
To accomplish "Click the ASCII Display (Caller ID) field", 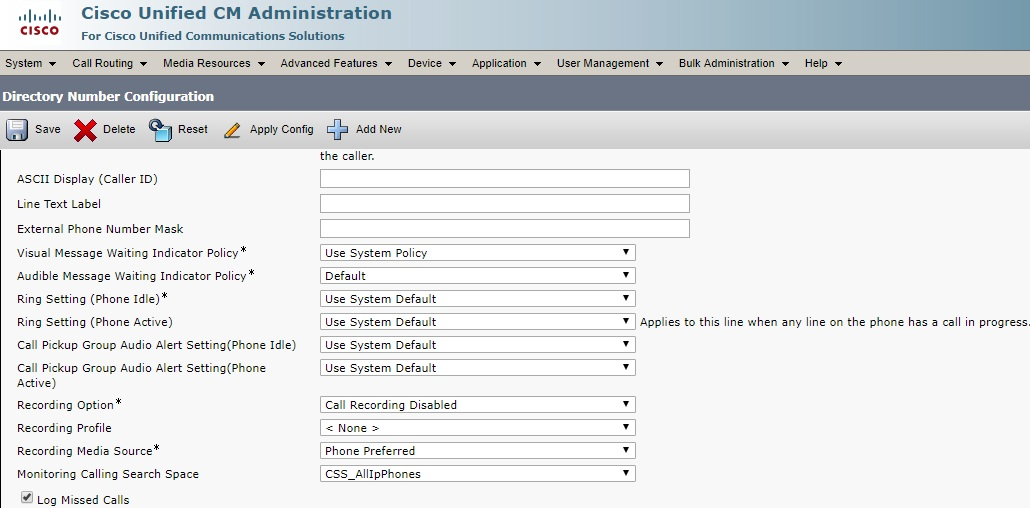I will click(x=504, y=179).
